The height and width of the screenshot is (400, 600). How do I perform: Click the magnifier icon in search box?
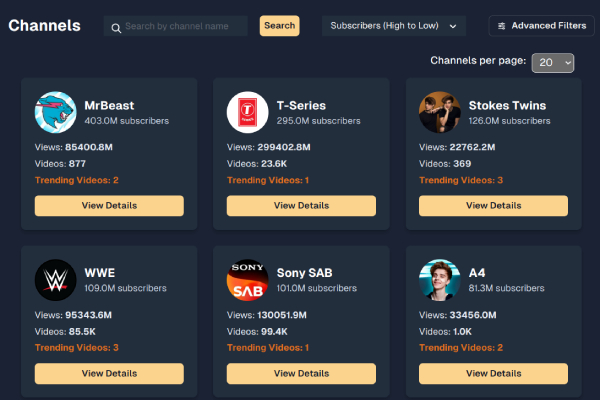118,27
